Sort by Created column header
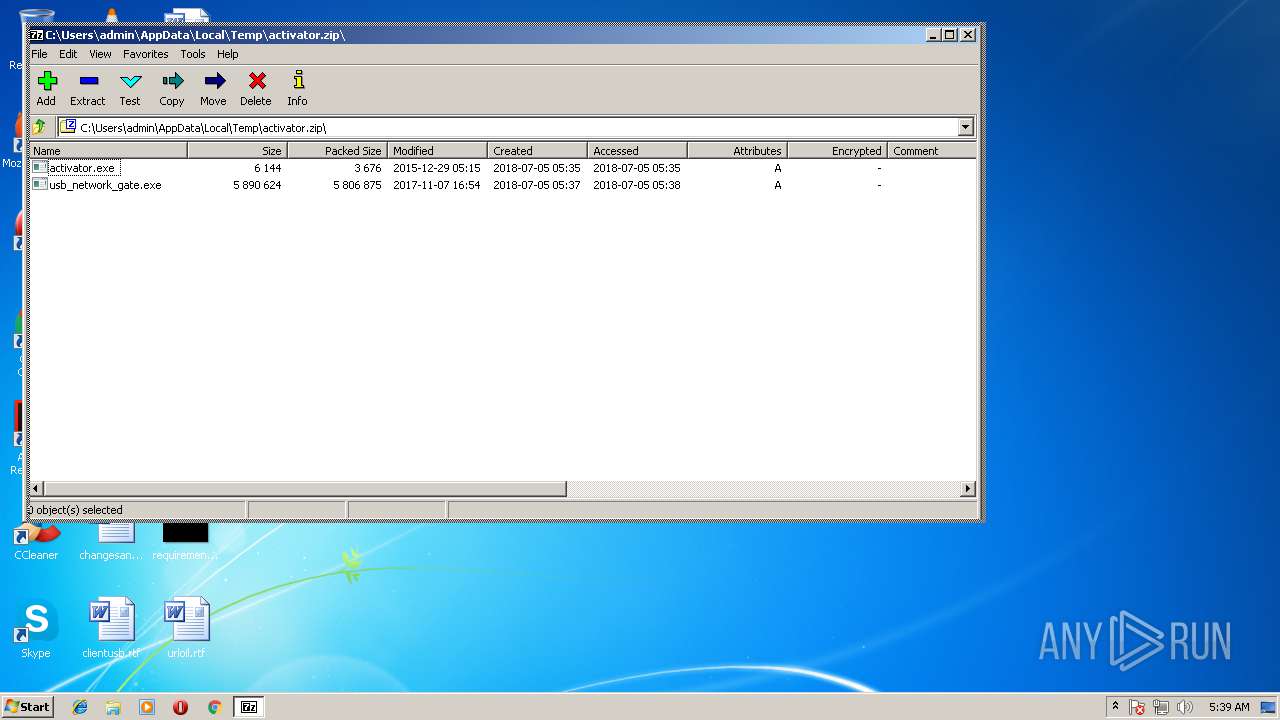1280x720 pixels. [x=538, y=151]
